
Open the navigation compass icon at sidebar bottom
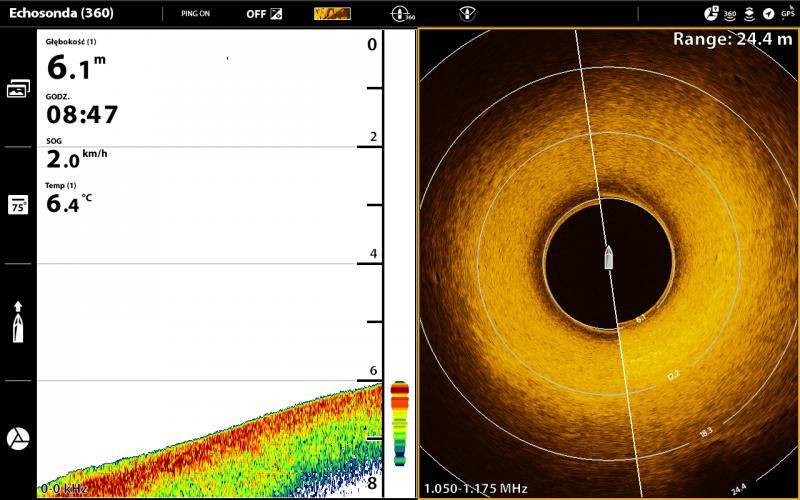(x=18, y=438)
